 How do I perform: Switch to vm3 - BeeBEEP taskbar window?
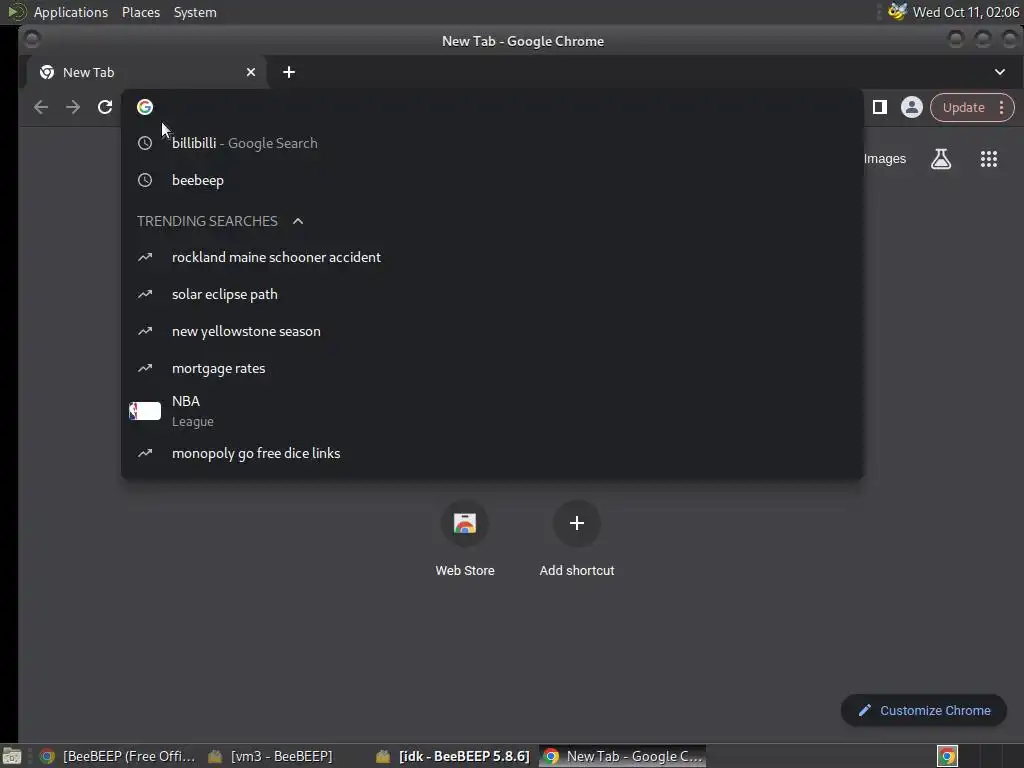pyautogui.click(x=270, y=756)
